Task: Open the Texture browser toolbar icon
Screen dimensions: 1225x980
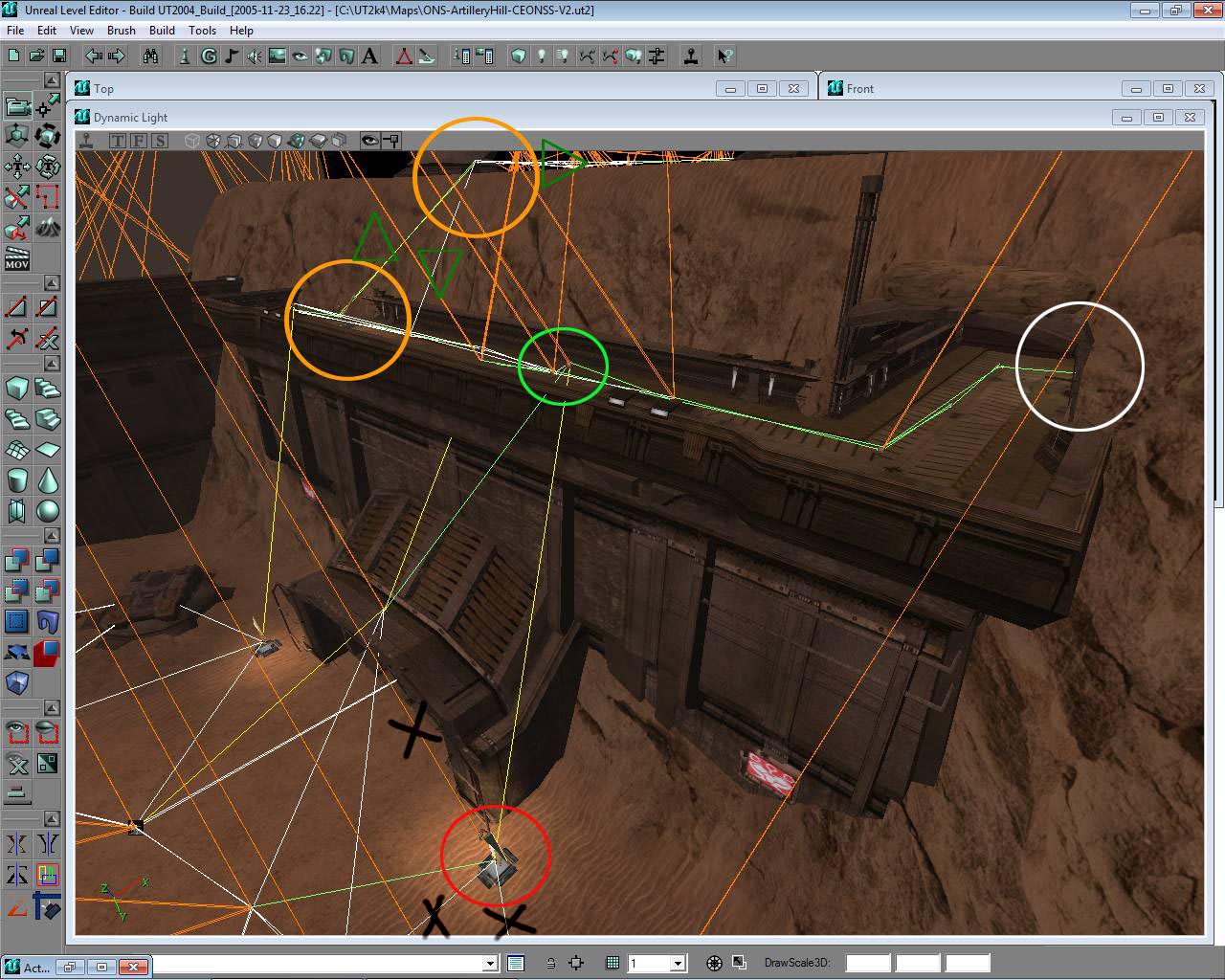Action: pos(278,56)
